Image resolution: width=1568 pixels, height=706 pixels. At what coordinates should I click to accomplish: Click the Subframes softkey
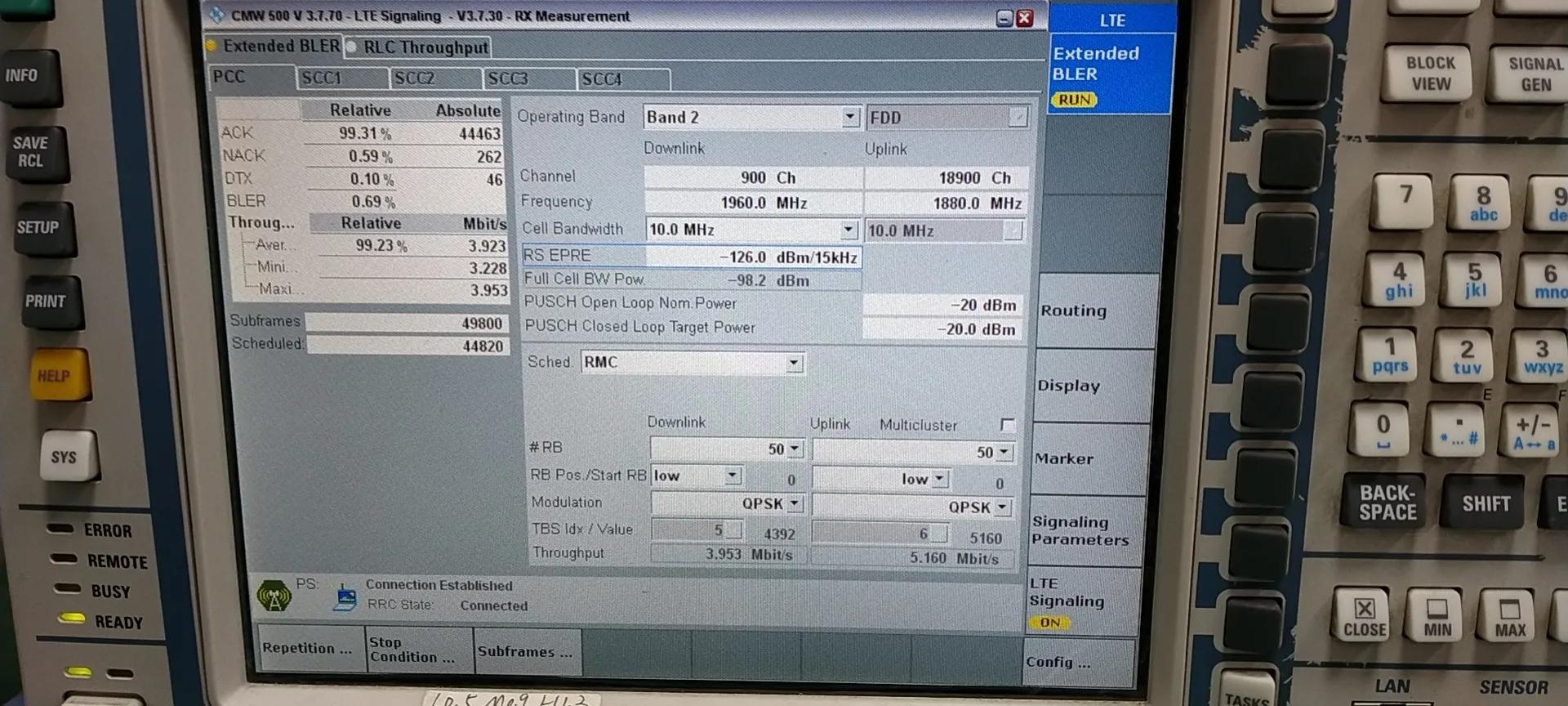[528, 651]
